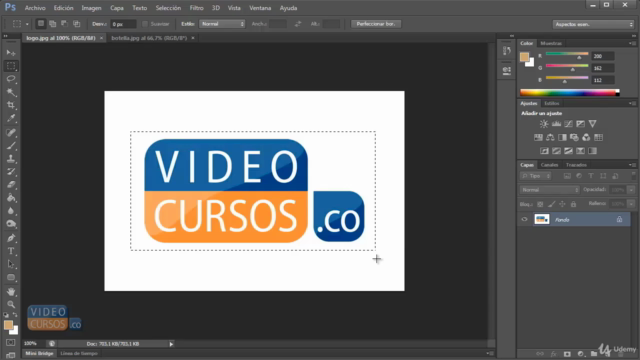Image resolution: width=640 pixels, height=360 pixels.
Task: Open the Archivo menu
Action: tap(35, 8)
